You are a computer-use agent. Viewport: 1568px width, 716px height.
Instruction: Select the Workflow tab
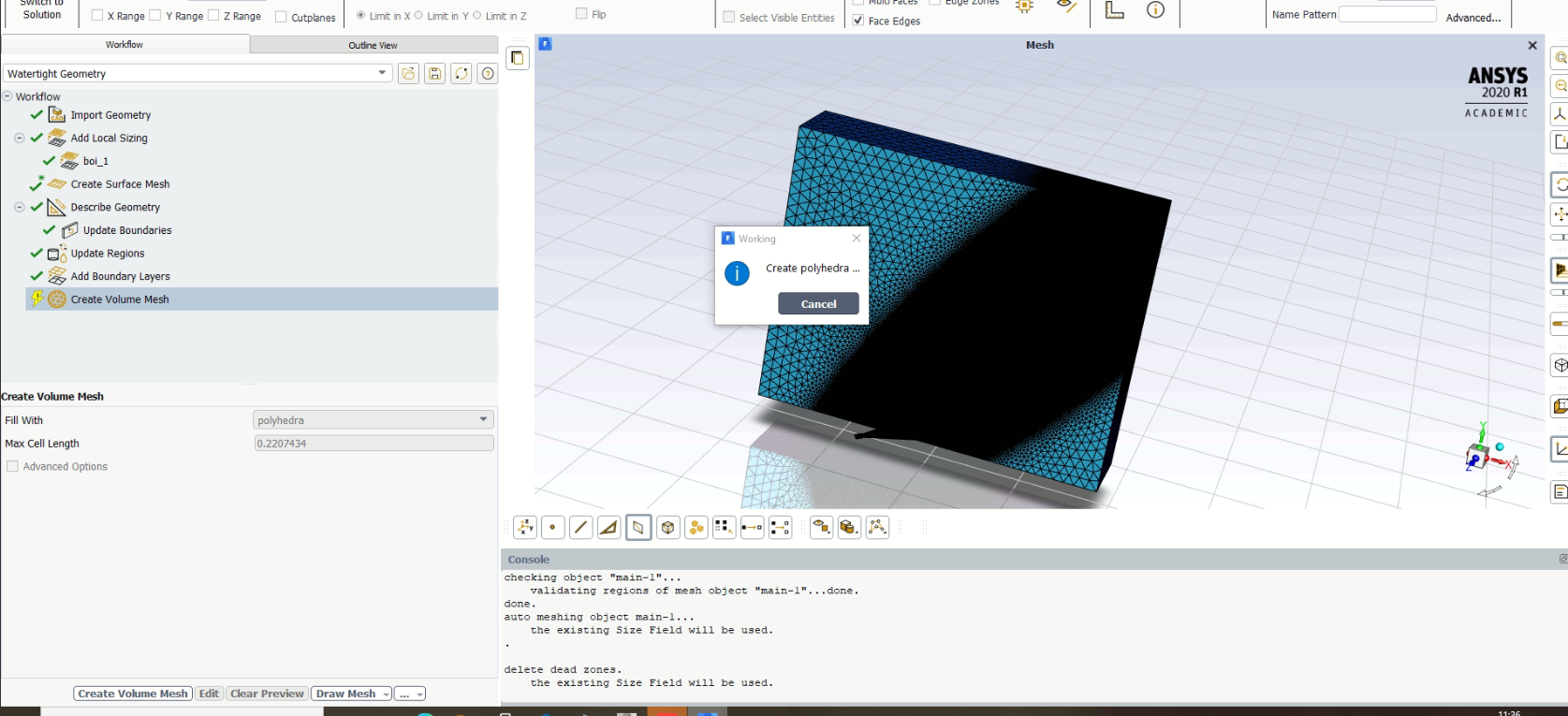click(x=125, y=45)
